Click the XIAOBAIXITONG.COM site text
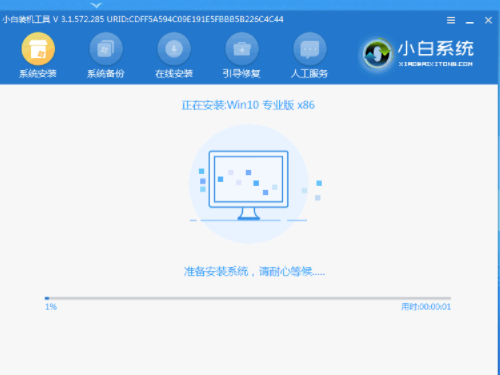 435,64
